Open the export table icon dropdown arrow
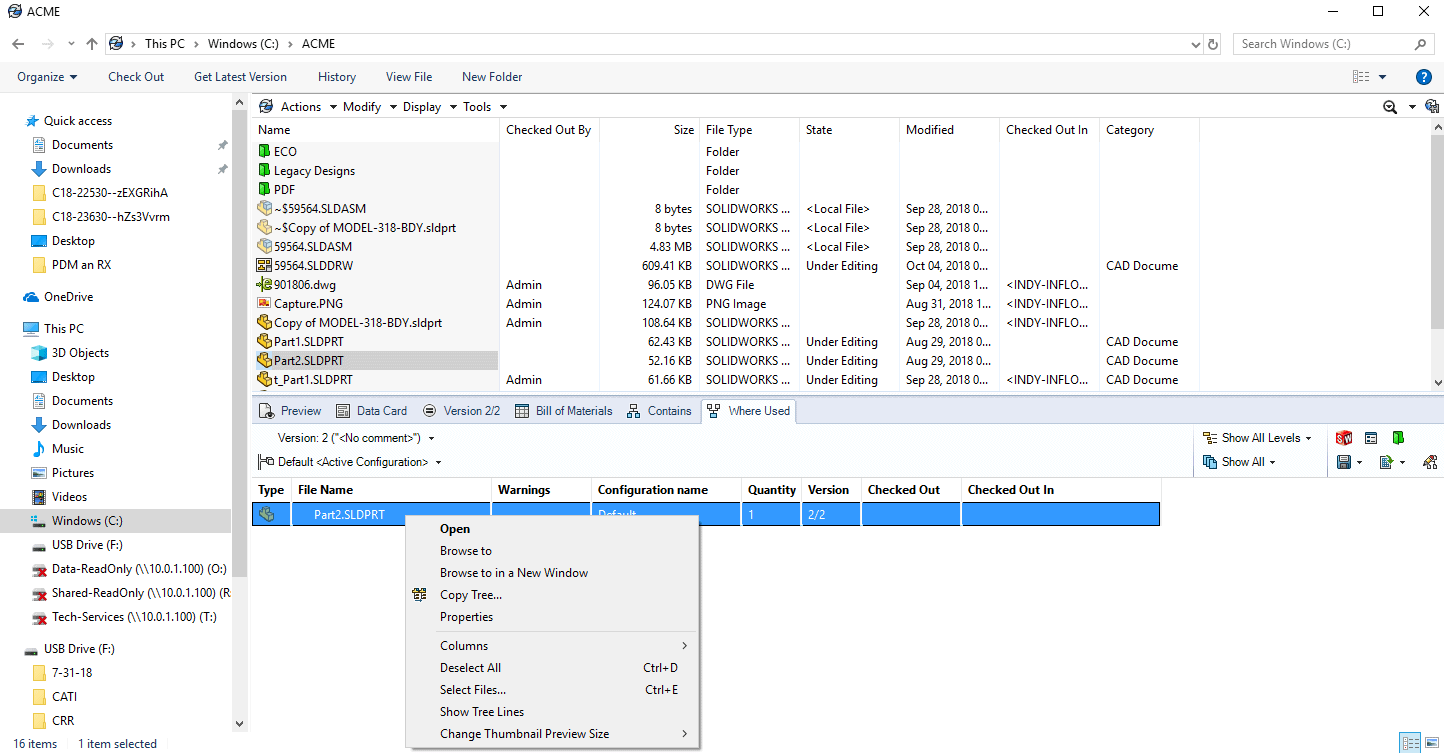Image resolution: width=1444 pixels, height=753 pixels. (x=1403, y=462)
